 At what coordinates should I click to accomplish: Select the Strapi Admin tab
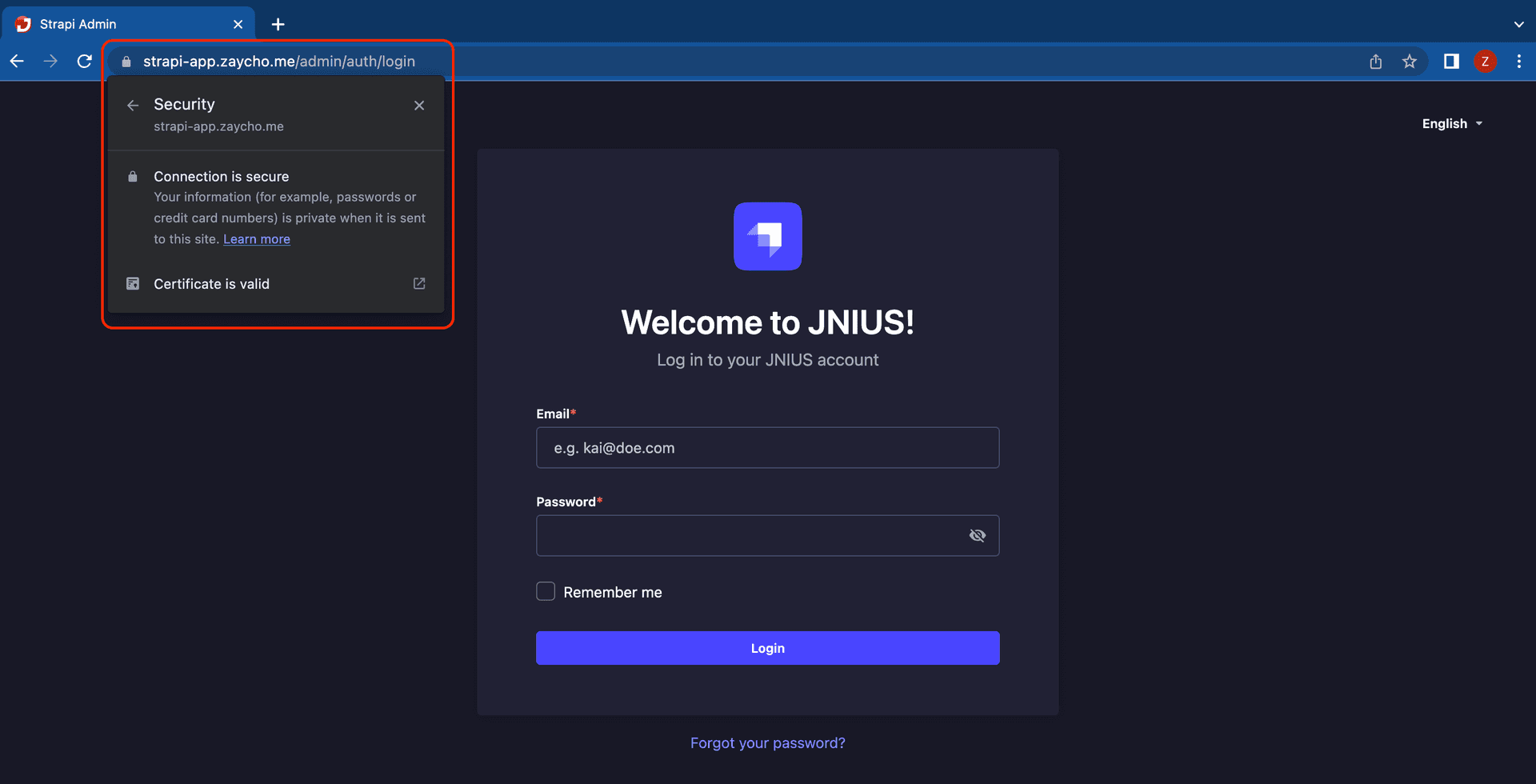click(128, 25)
